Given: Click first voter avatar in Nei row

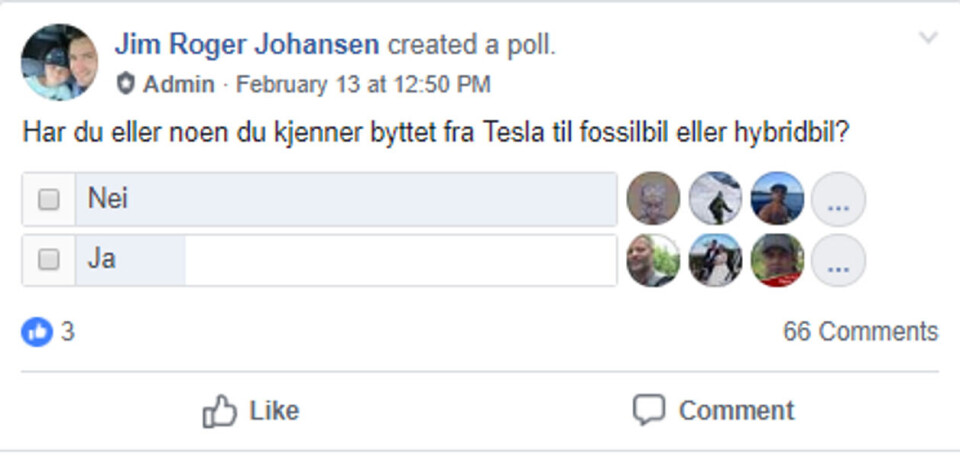Looking at the screenshot, I should tap(653, 199).
